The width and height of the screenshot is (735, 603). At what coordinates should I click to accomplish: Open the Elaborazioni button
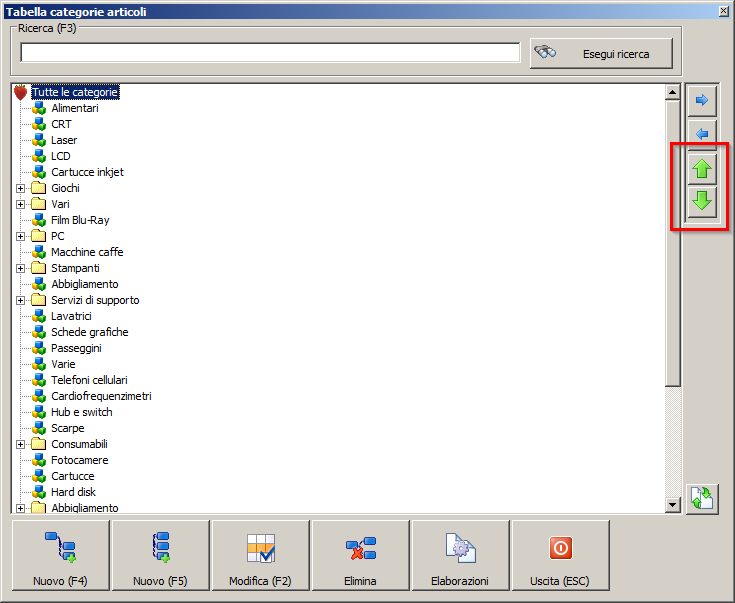(x=460, y=555)
